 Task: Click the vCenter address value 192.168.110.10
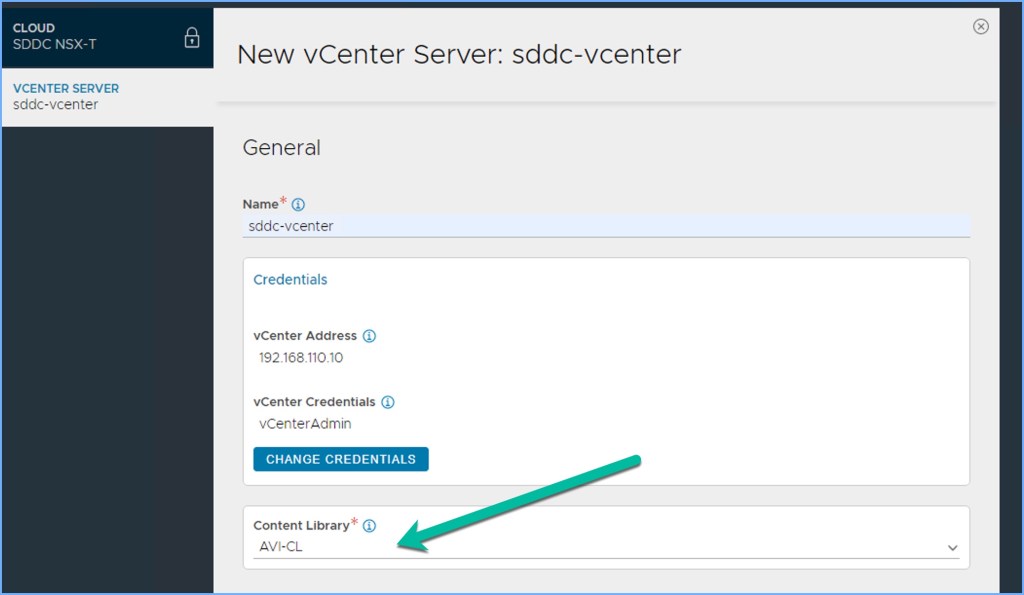pos(301,358)
